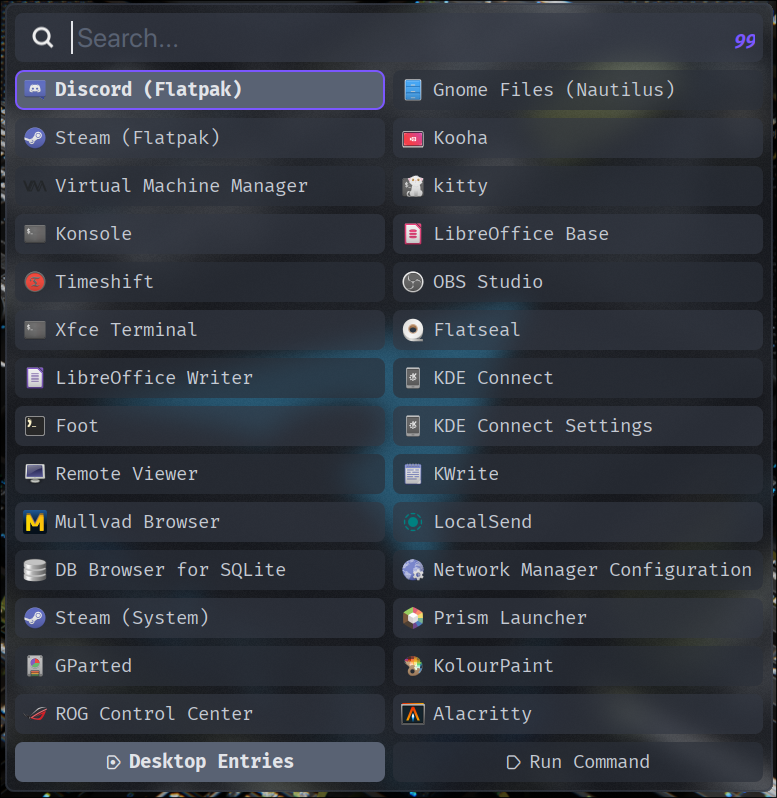
Task: Open DB Browser for SQLite label
Action: [x=170, y=570]
